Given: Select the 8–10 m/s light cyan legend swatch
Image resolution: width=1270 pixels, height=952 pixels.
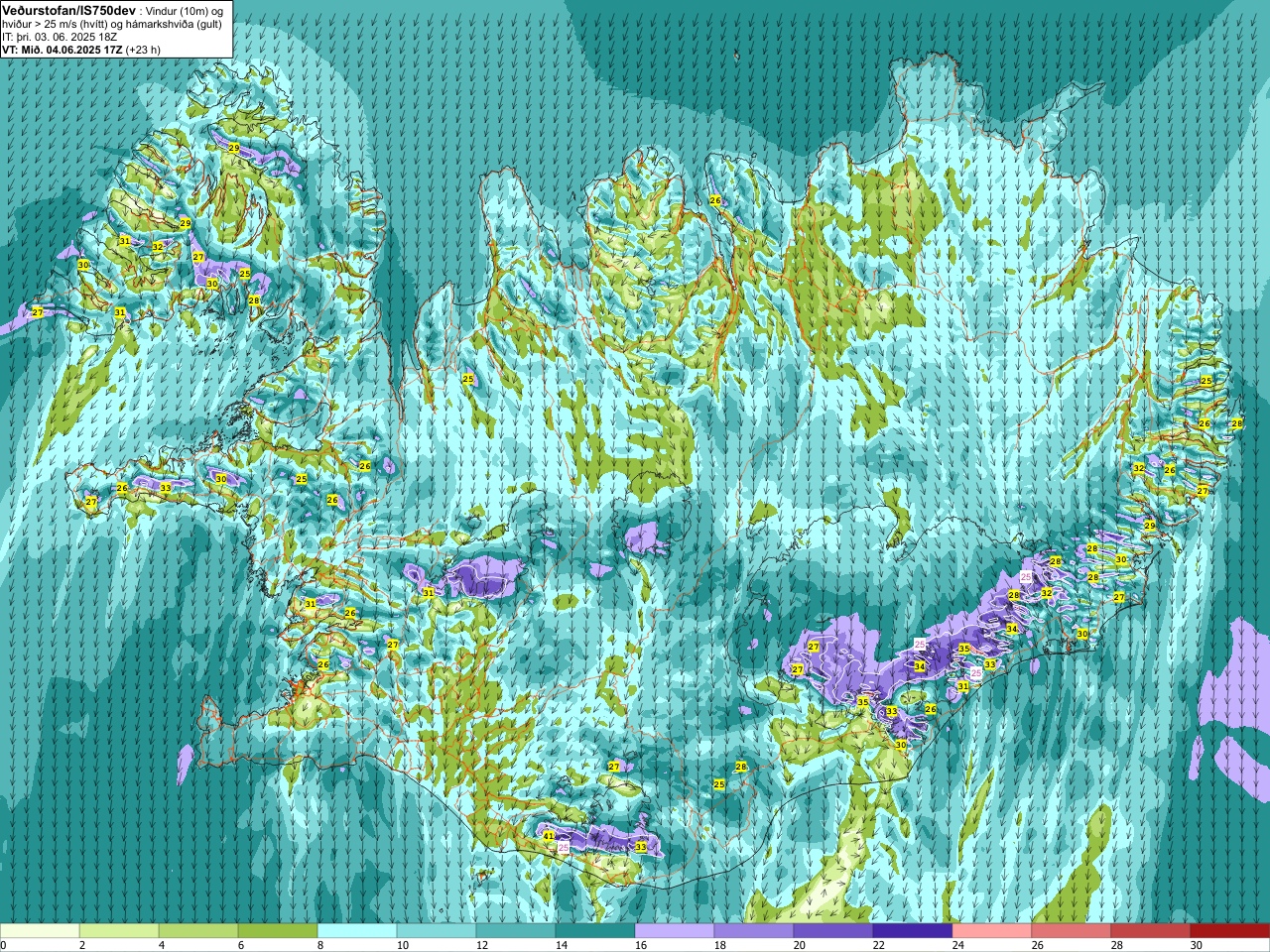Looking at the screenshot, I should [x=357, y=931].
